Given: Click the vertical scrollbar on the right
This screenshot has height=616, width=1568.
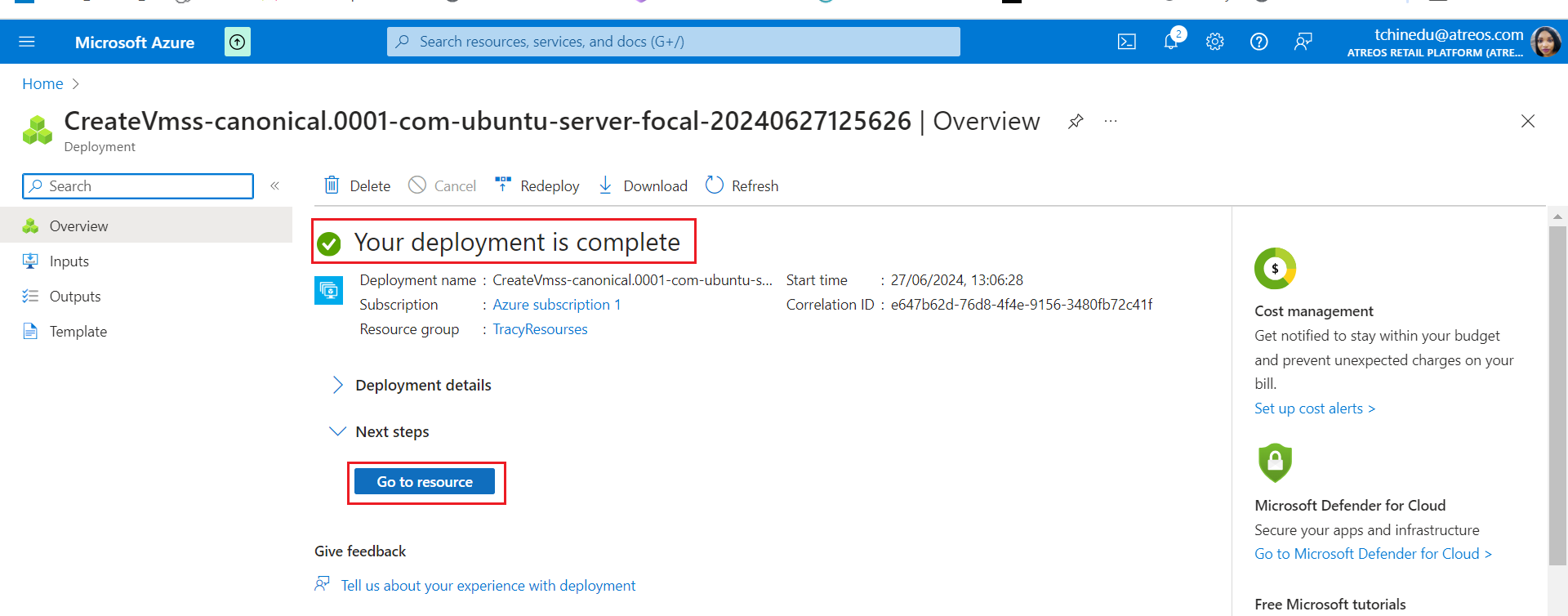Looking at the screenshot, I should click(x=1557, y=395).
